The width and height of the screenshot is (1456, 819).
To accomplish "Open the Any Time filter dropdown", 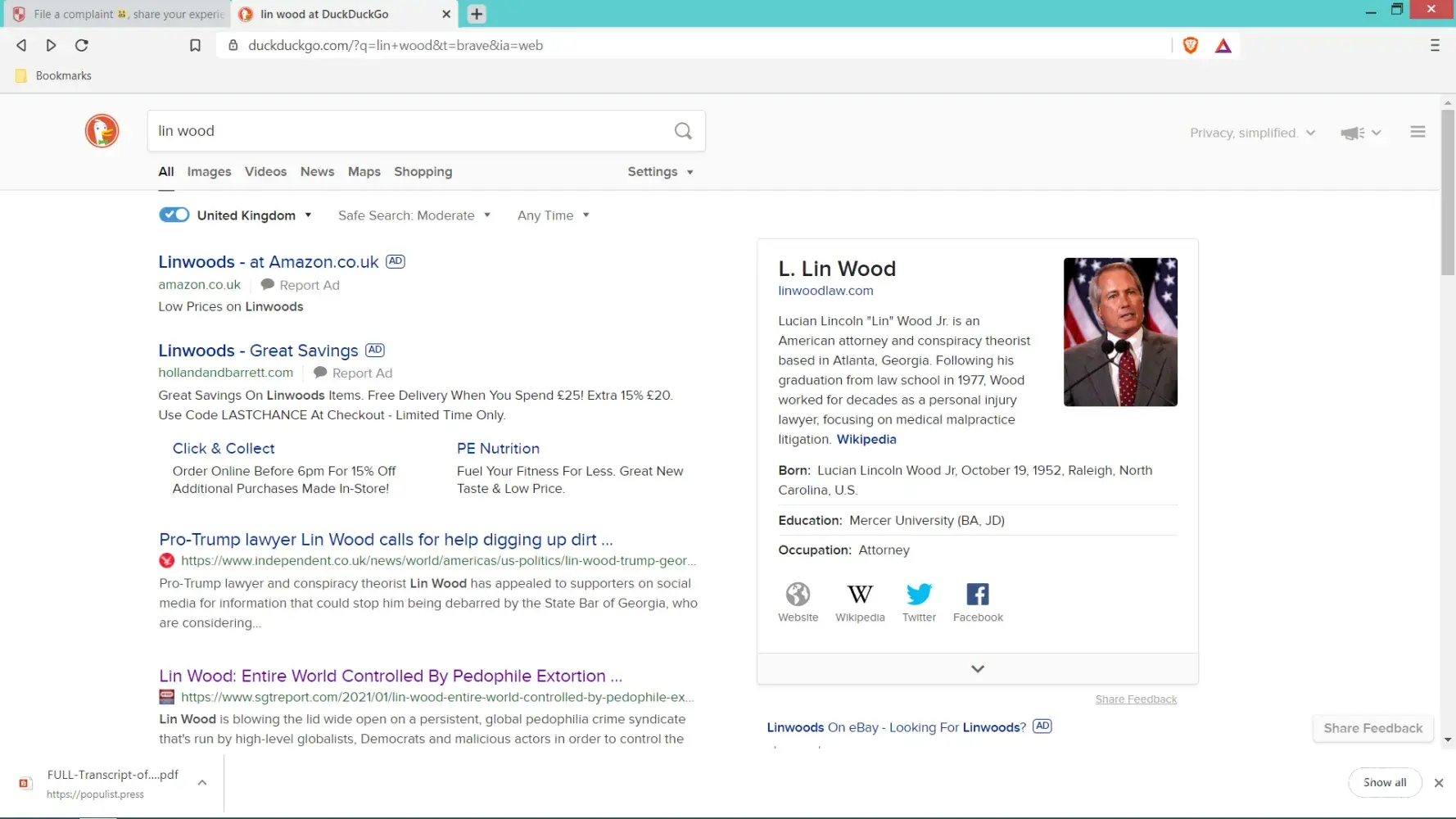I will point(553,215).
